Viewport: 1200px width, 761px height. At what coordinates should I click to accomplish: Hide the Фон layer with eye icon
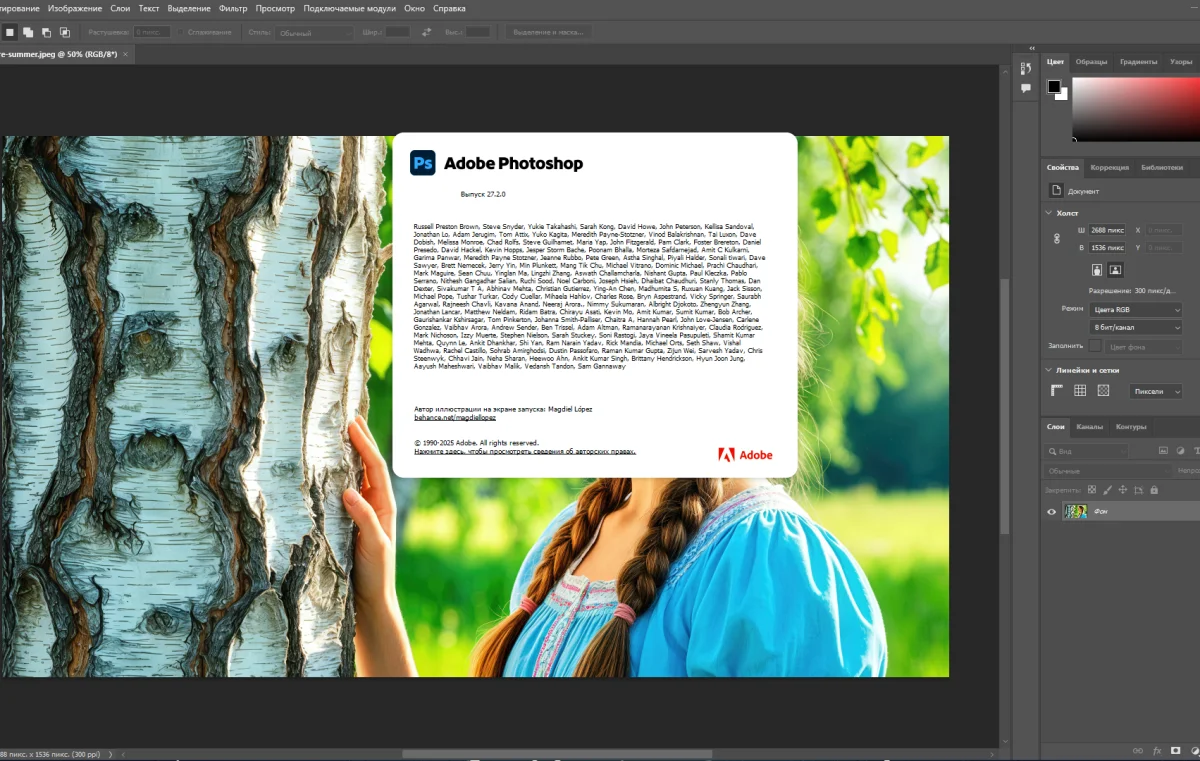click(1051, 512)
